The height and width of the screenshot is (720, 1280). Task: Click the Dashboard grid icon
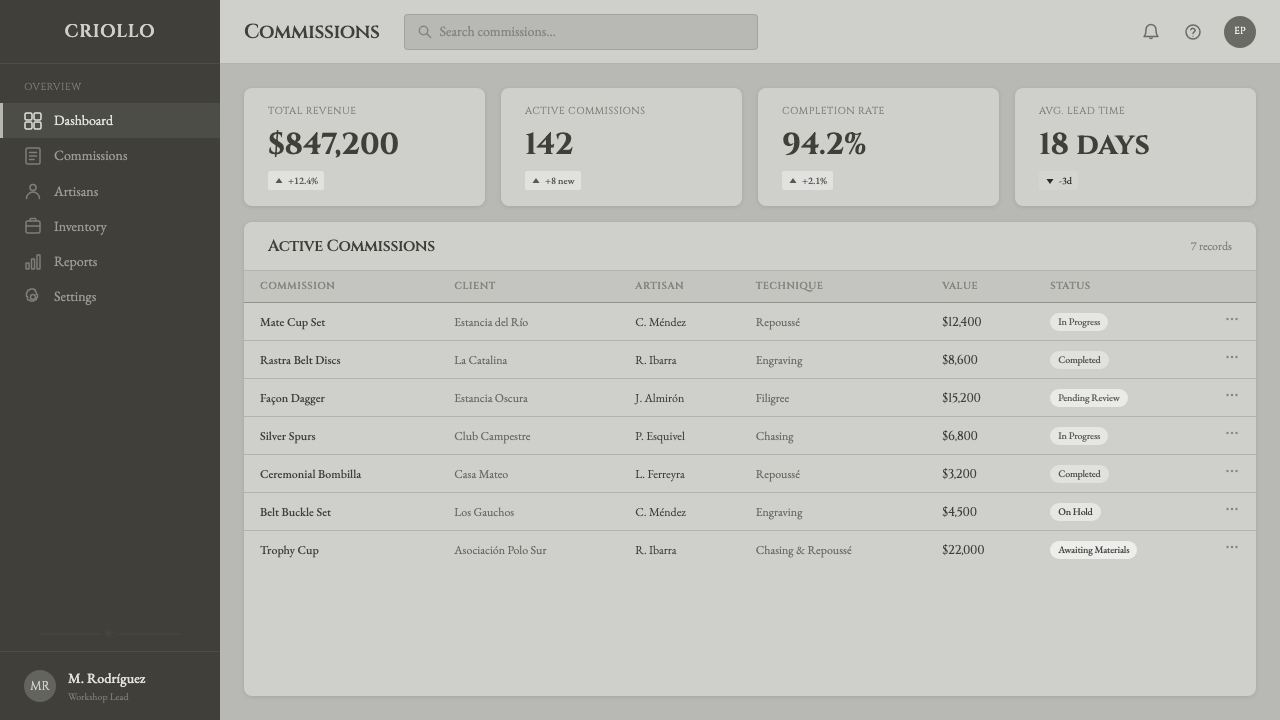[33, 121]
